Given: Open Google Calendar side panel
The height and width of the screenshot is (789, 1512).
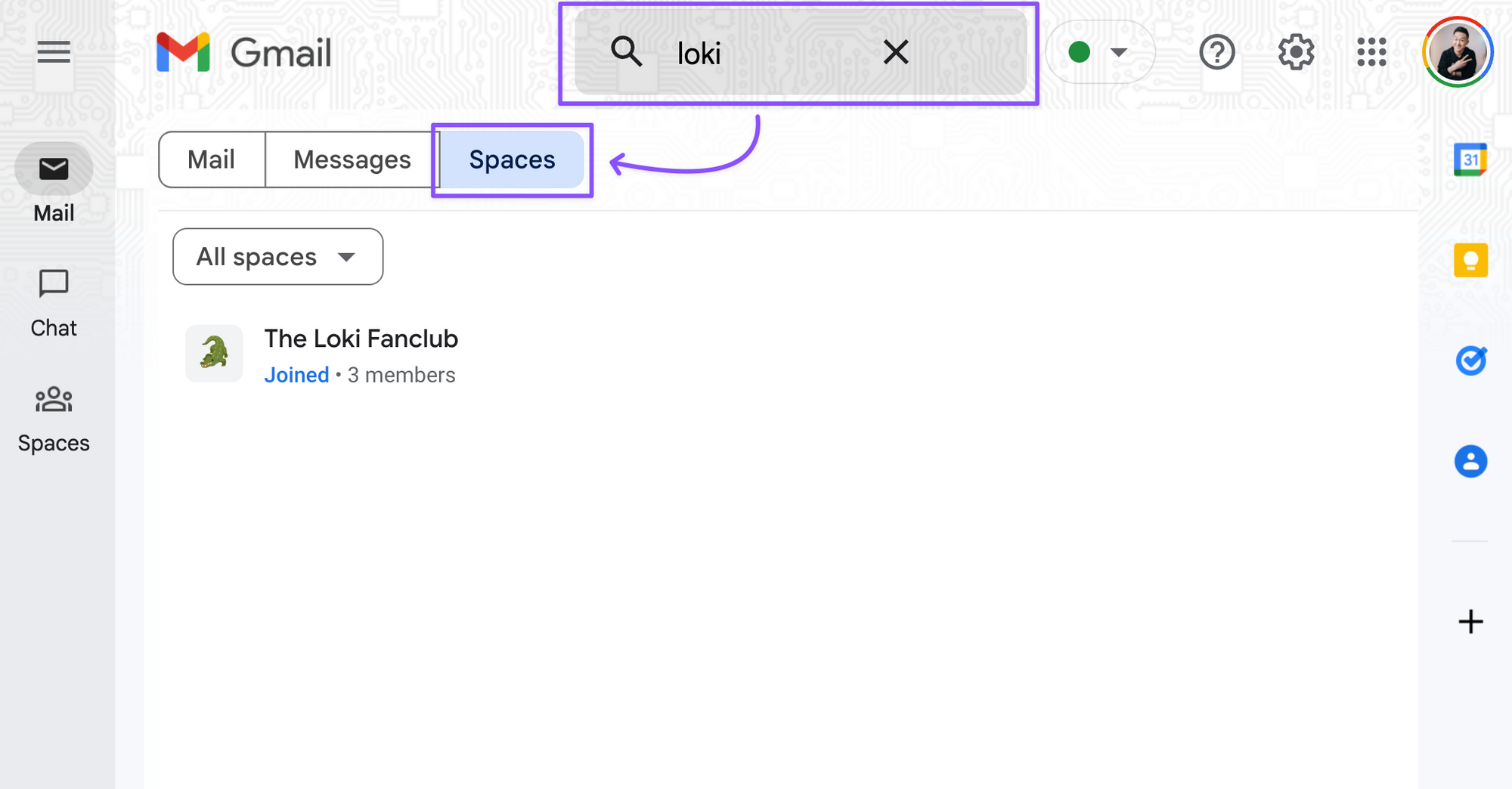Looking at the screenshot, I should (1470, 160).
